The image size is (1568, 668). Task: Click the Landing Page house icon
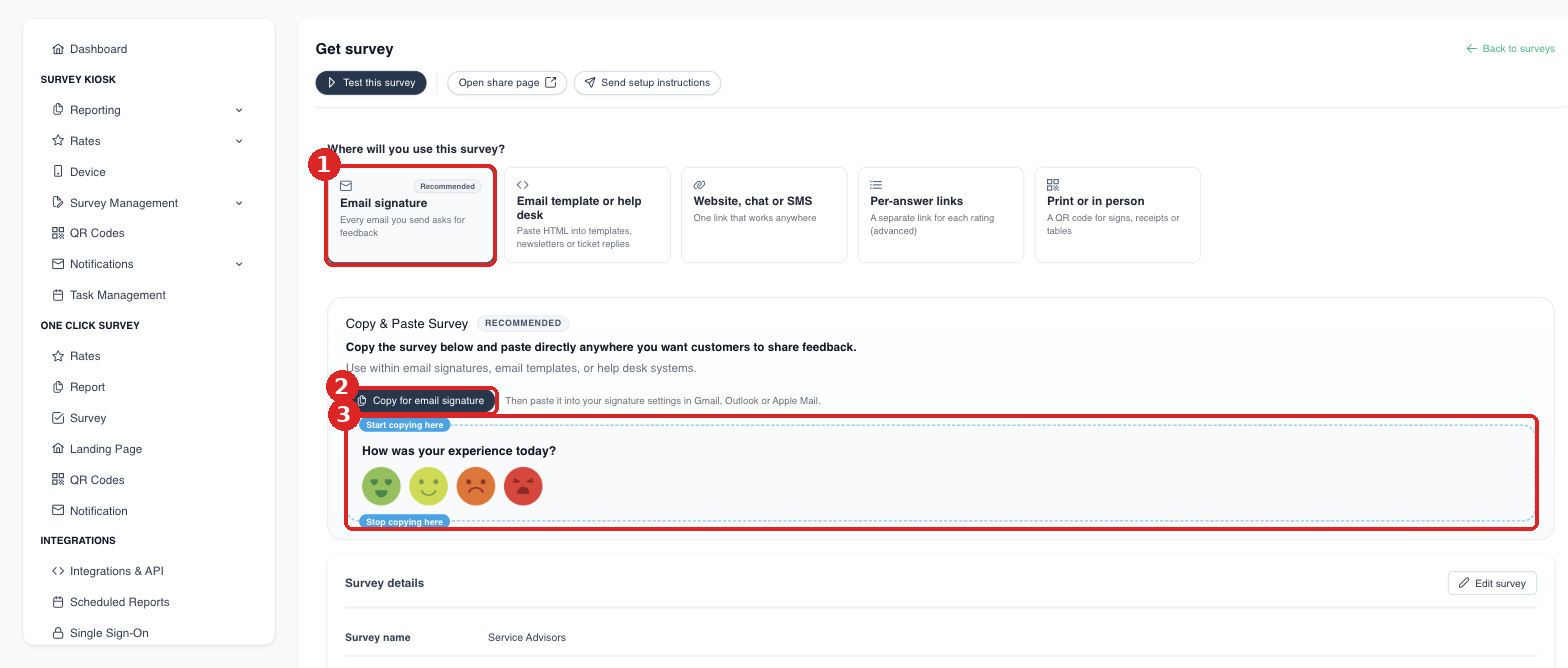coord(58,449)
